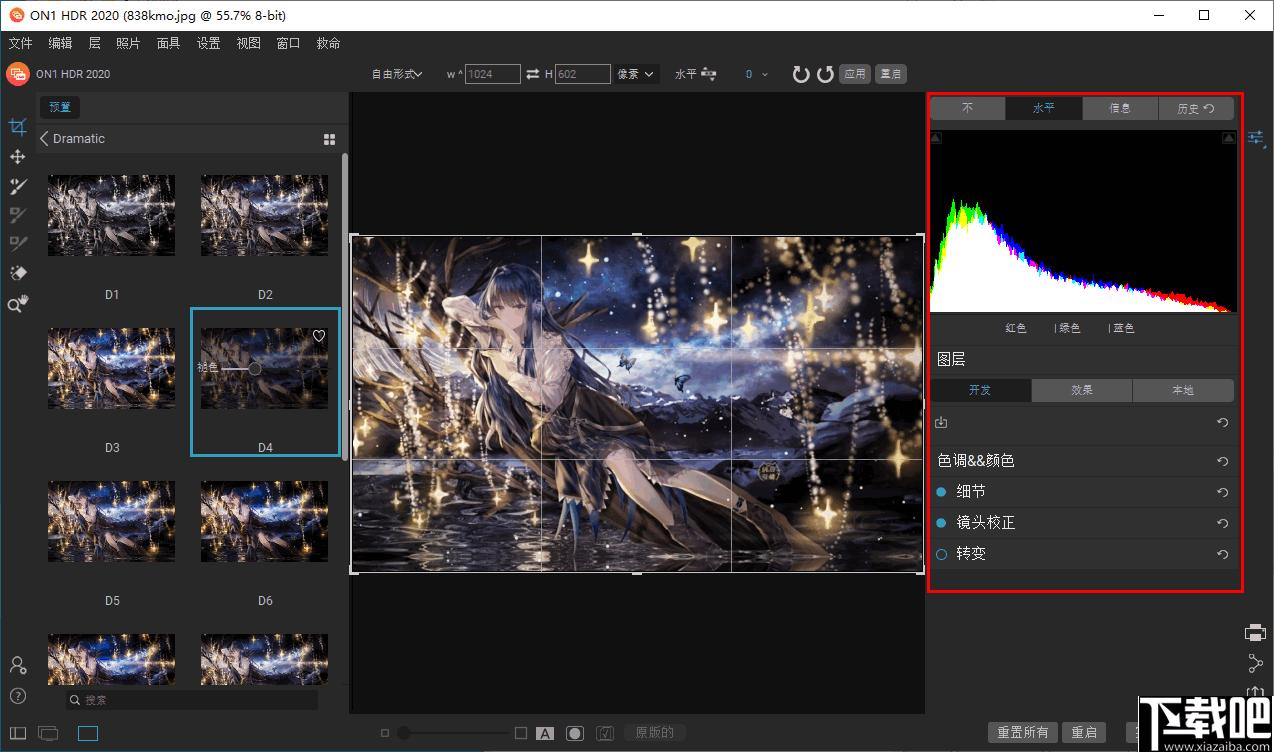Open the 文件 menu
The width and height of the screenshot is (1274, 752).
click(20, 43)
